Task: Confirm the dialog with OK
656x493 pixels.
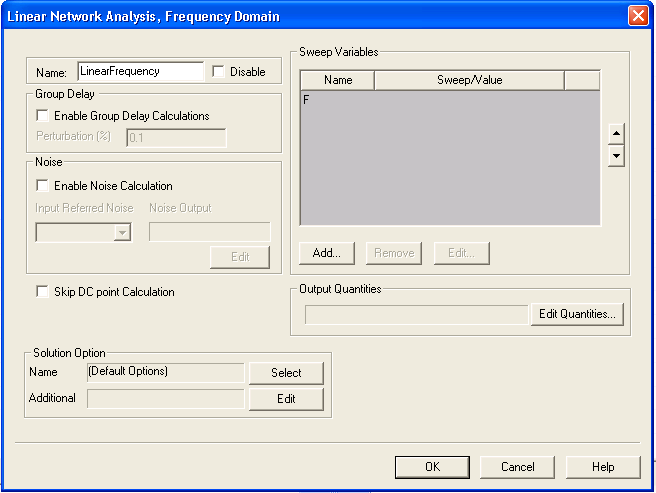Action: pyautogui.click(x=432, y=467)
